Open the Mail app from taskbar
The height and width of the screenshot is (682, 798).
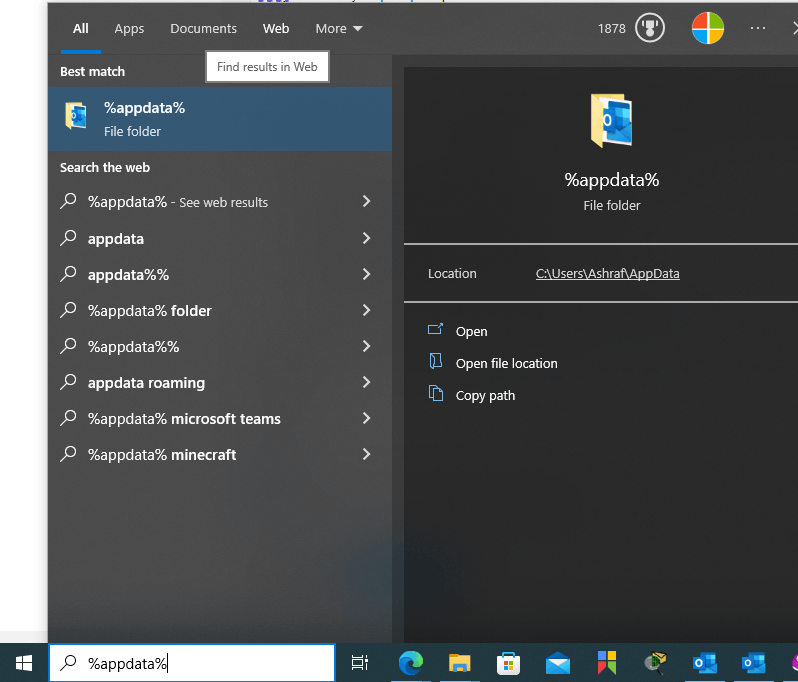(x=558, y=663)
